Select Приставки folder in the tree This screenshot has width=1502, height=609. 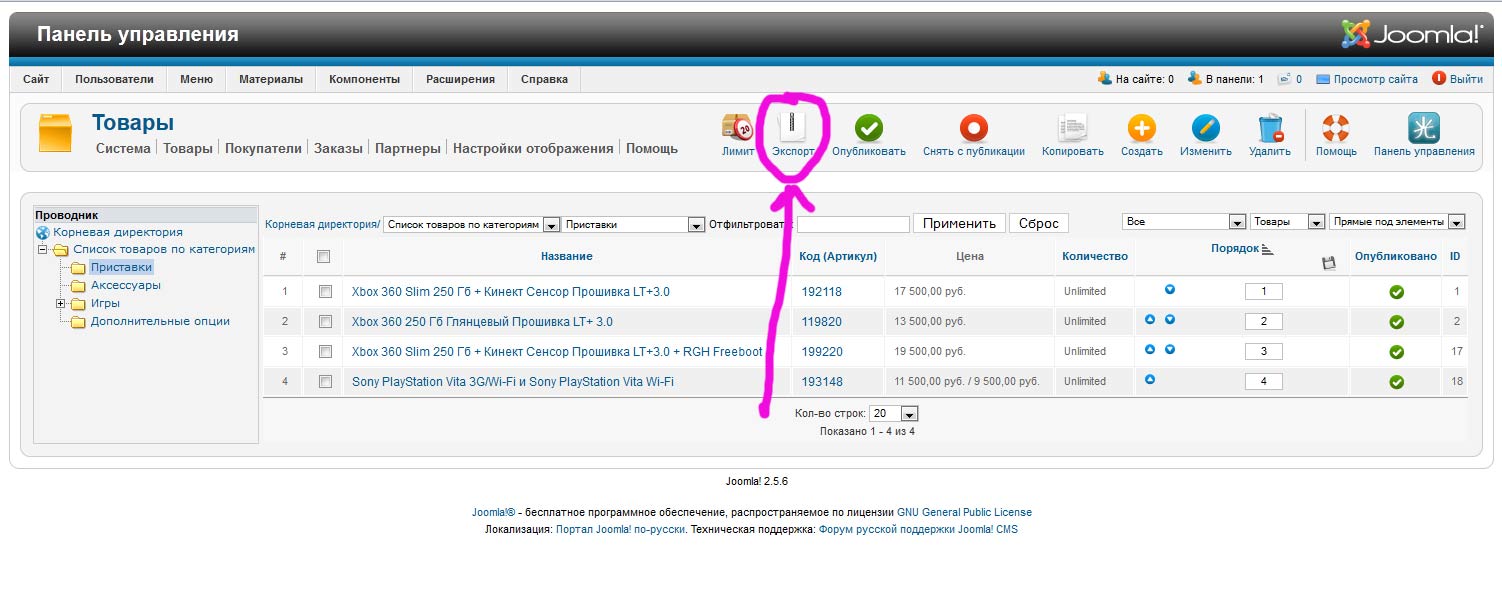[x=121, y=267]
